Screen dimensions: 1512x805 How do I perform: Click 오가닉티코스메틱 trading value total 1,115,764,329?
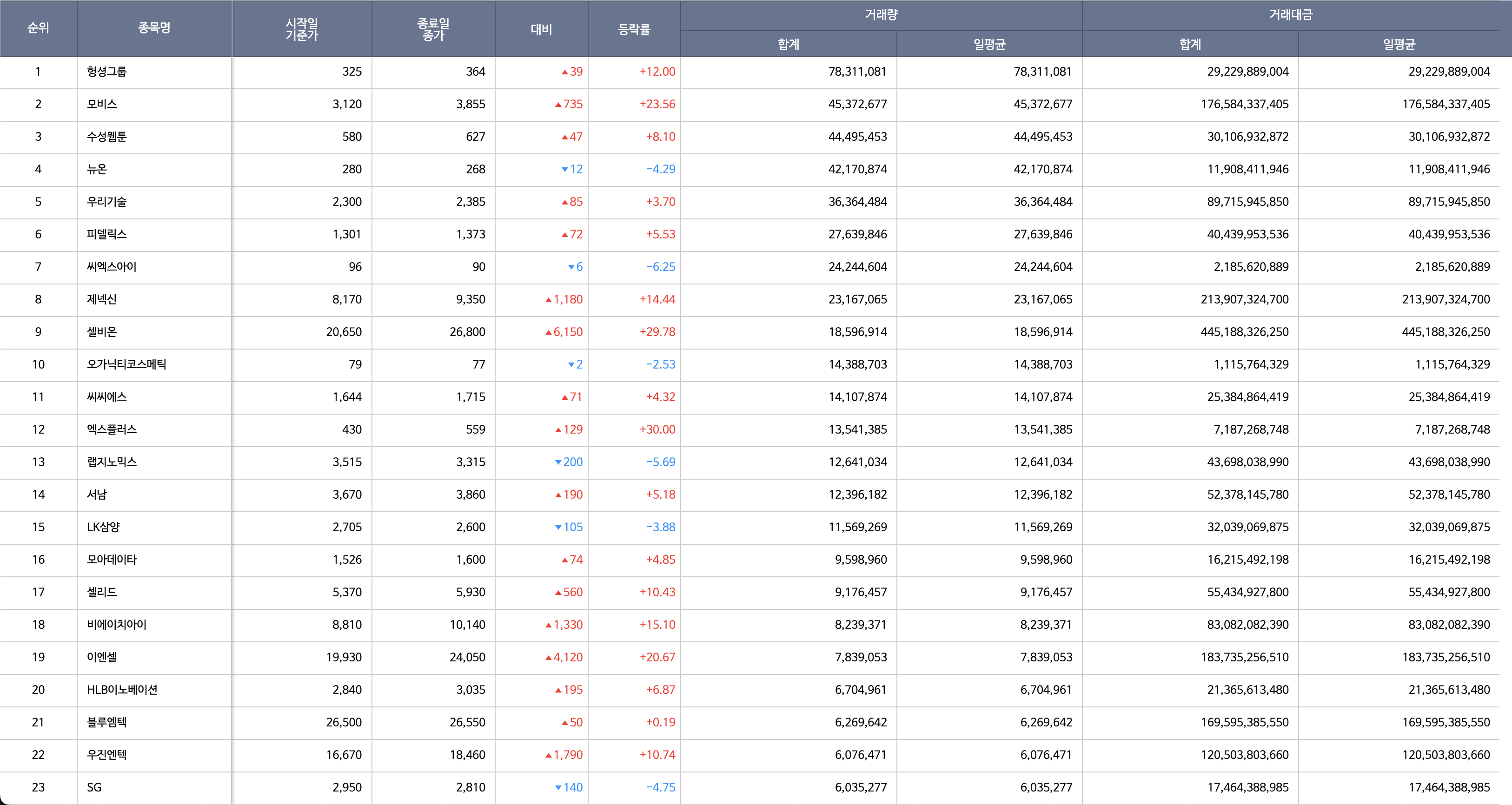coord(1251,364)
